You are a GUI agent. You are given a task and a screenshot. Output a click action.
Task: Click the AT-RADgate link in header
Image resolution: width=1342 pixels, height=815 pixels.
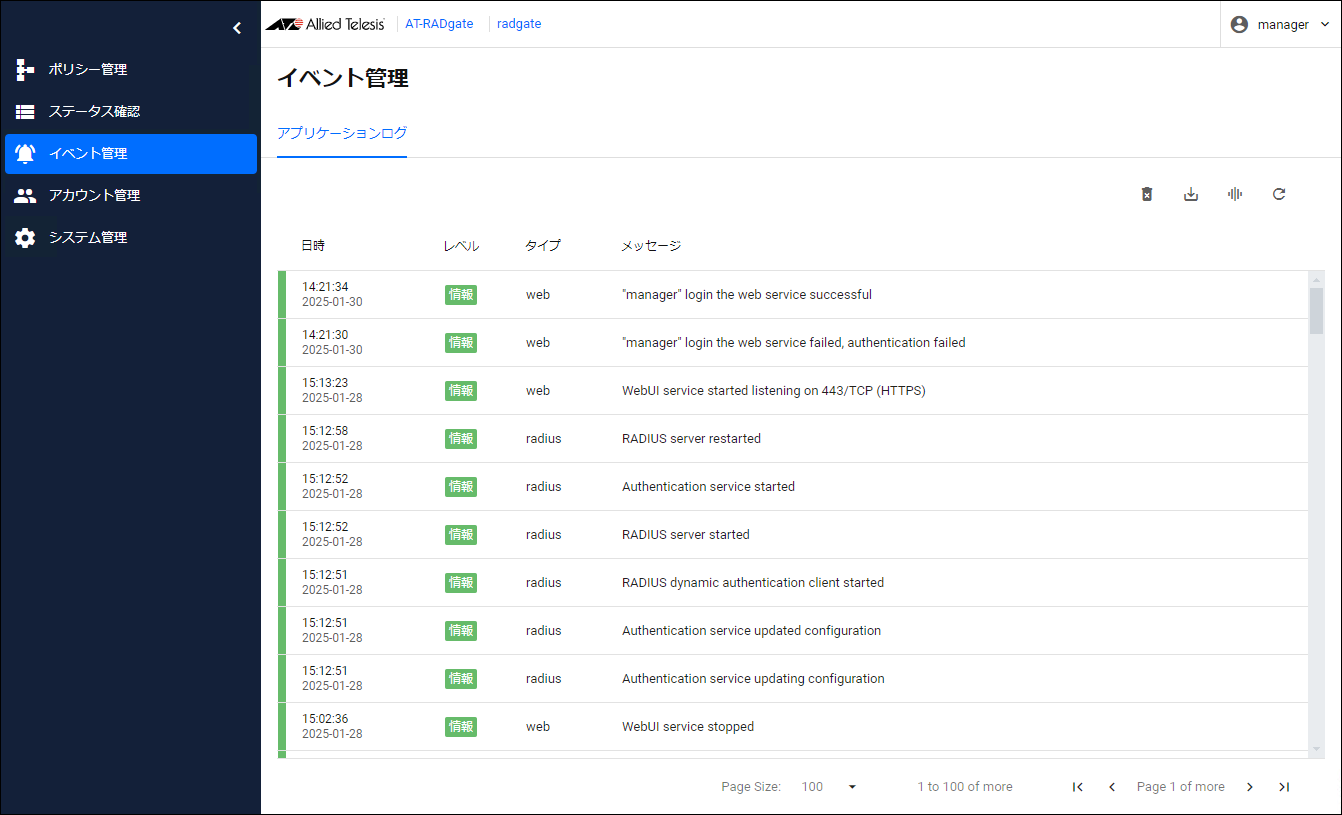(x=439, y=24)
